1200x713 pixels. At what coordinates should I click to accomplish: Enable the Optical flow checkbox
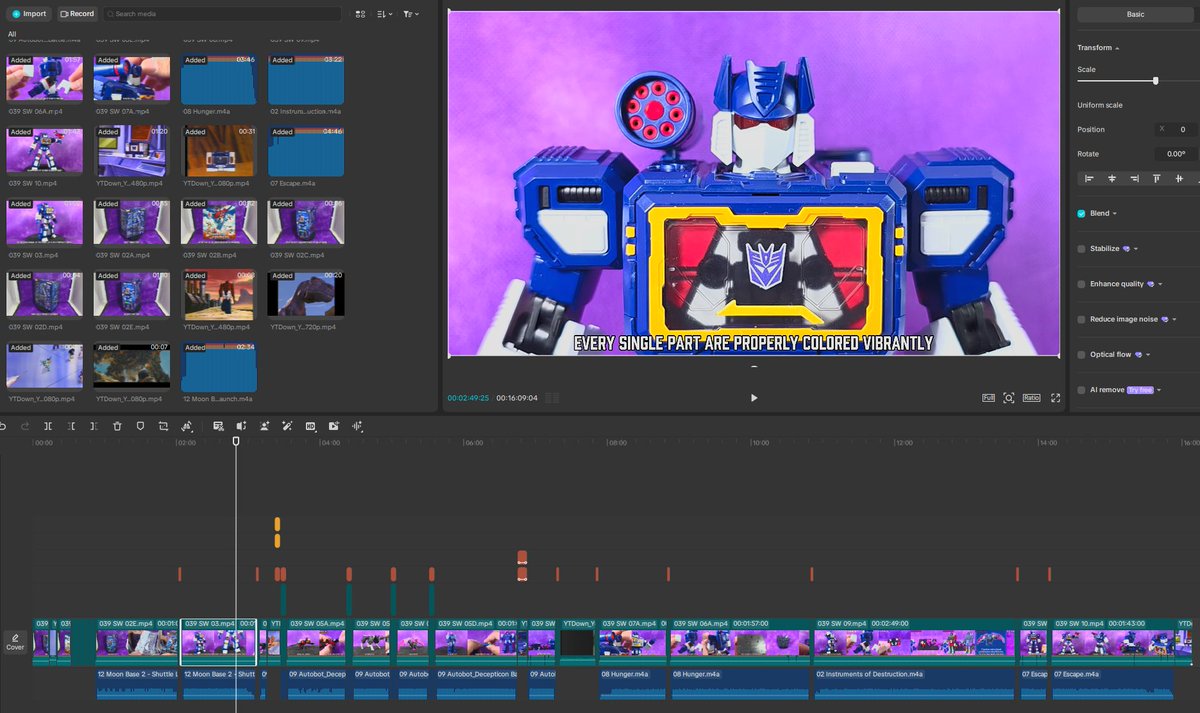tap(1081, 354)
